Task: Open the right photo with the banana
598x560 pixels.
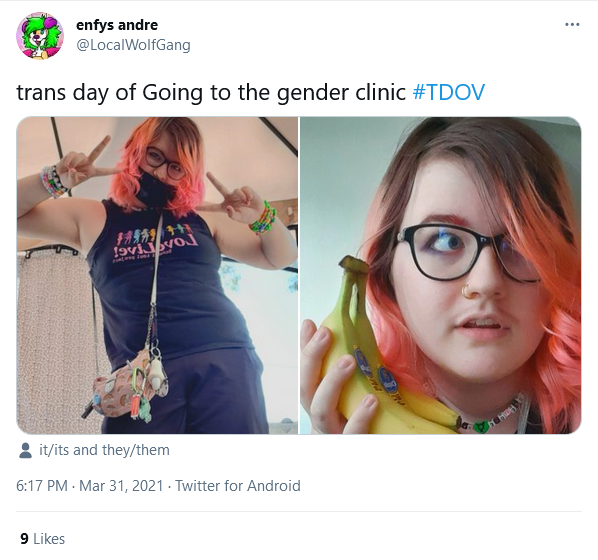Action: (x=440, y=275)
